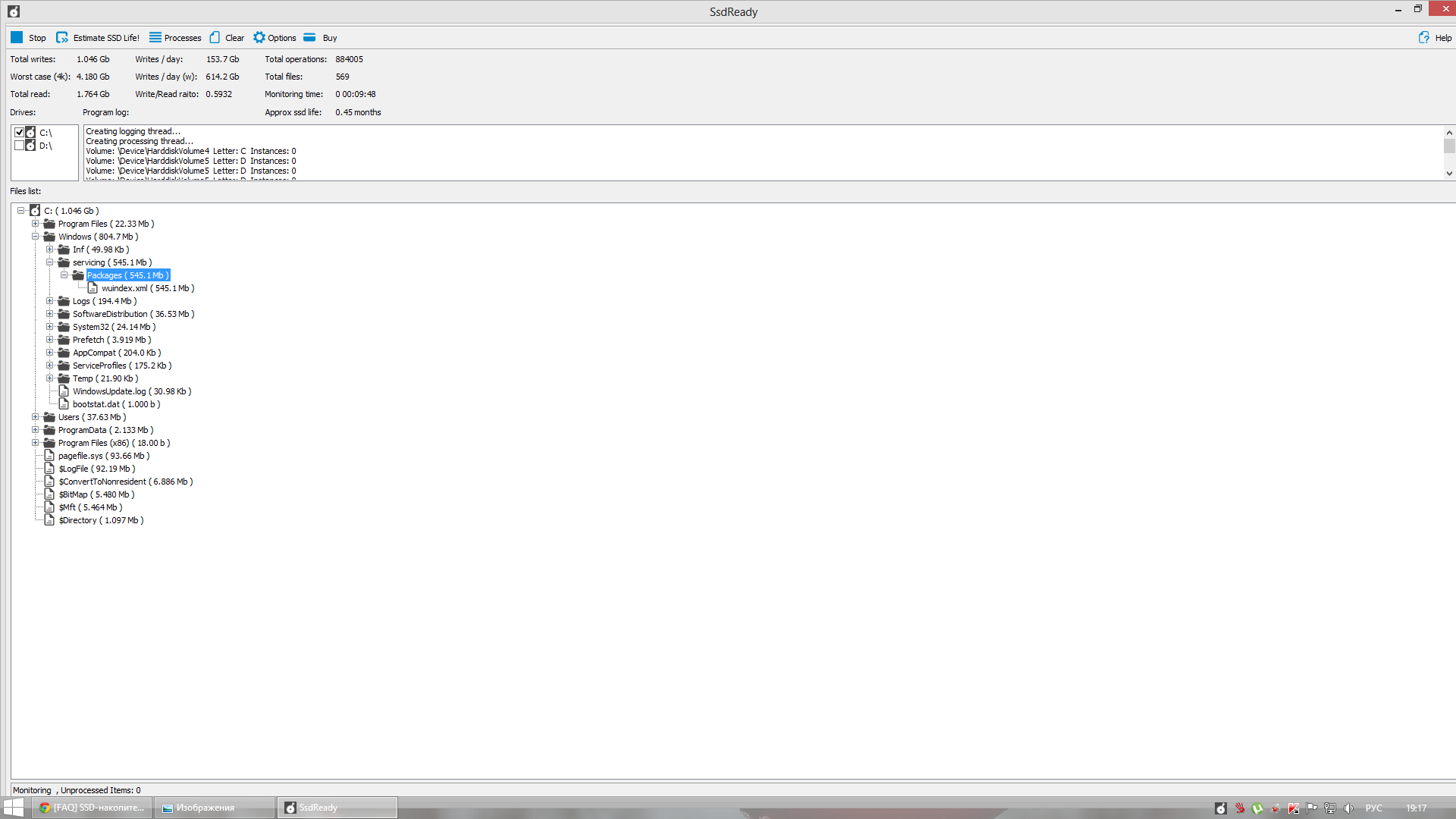
Task: Open the Processes list icon
Action: coord(155,37)
